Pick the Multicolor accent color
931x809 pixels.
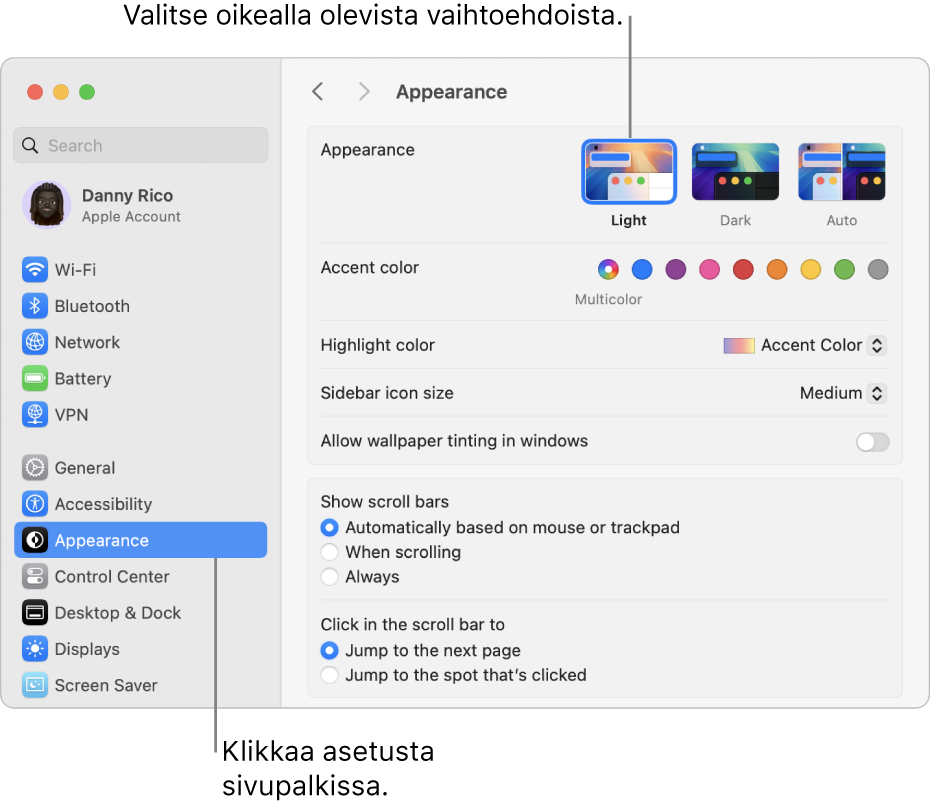[x=608, y=269]
